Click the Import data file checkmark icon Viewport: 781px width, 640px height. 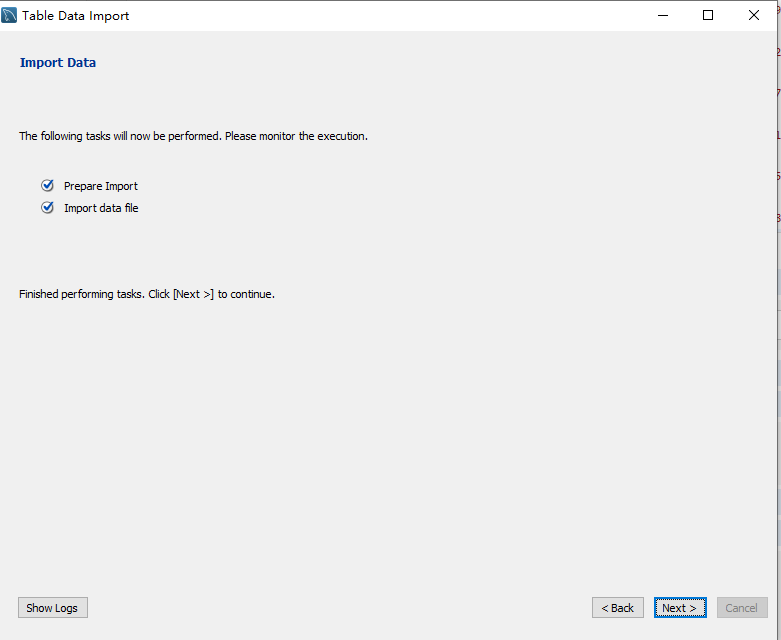47,208
